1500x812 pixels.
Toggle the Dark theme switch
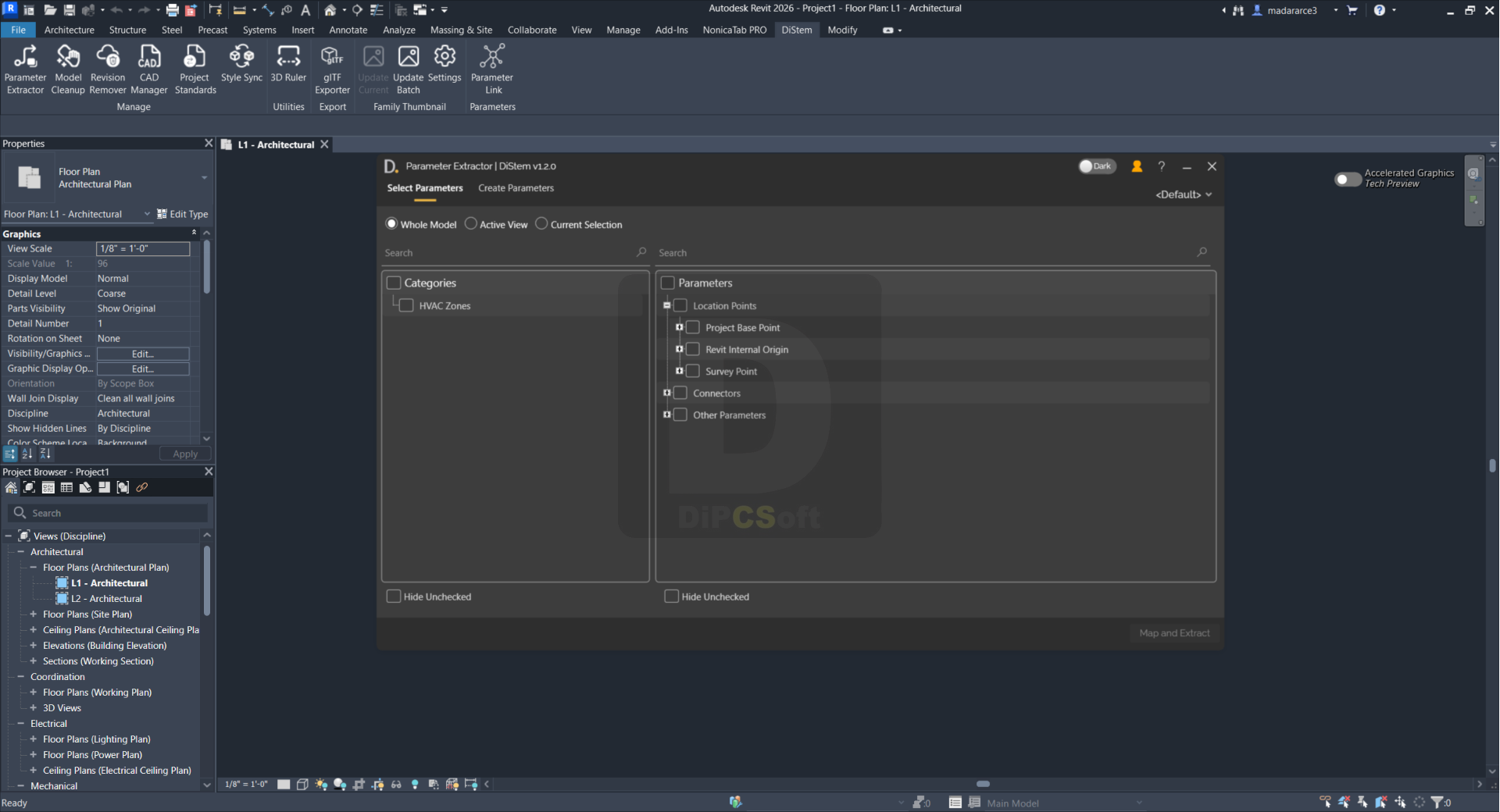(x=1097, y=166)
